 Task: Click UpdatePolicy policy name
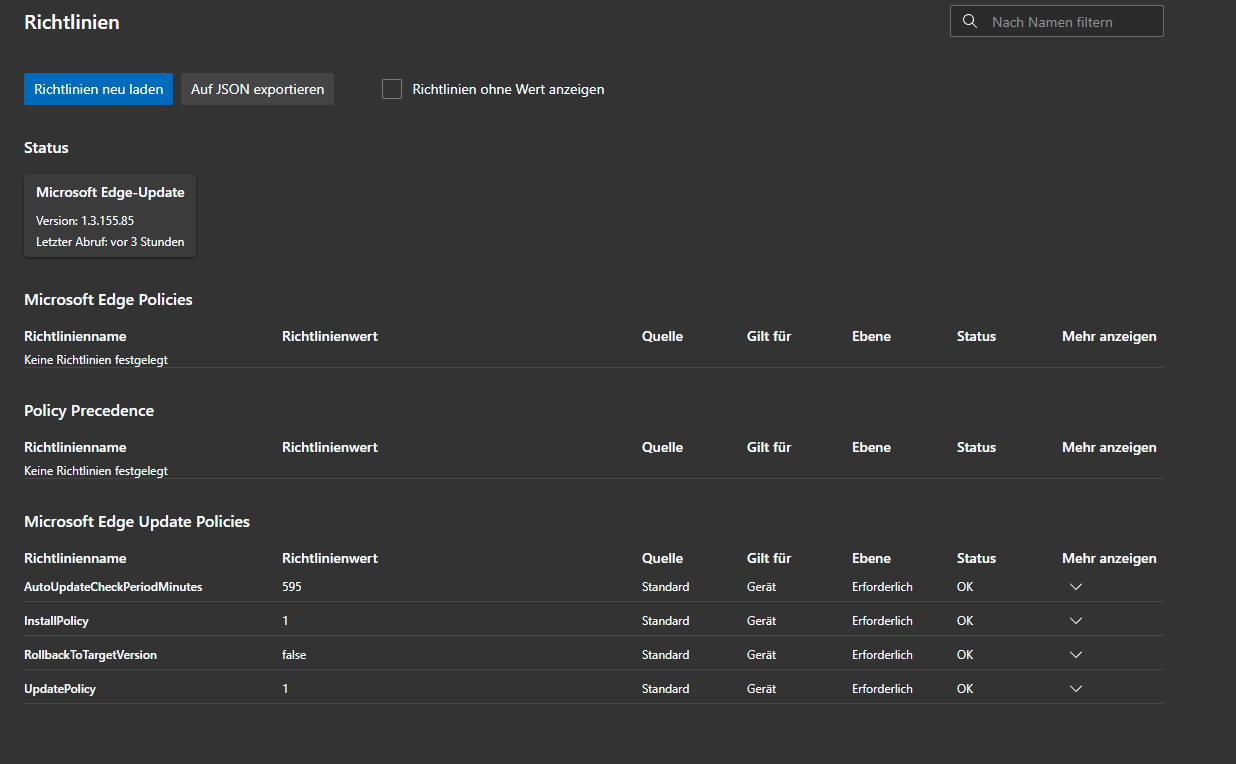(x=60, y=689)
